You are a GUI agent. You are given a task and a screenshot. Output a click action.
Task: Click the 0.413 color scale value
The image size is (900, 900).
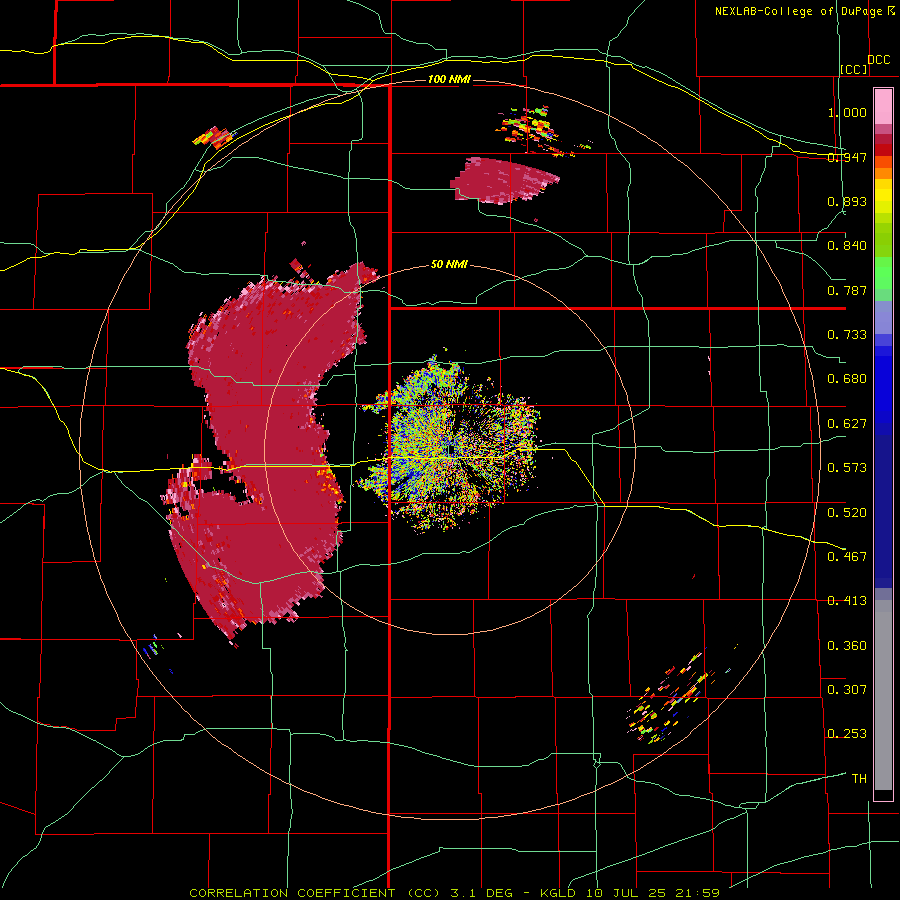[x=847, y=601]
